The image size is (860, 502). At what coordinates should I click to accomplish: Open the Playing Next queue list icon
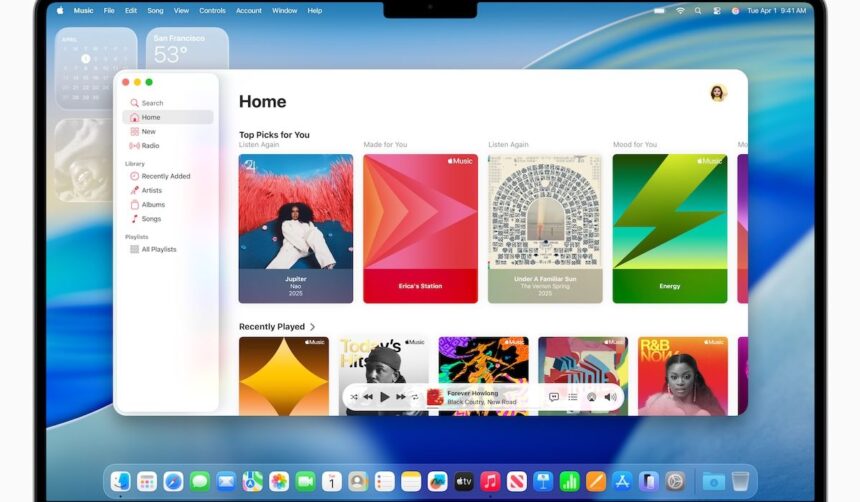point(573,397)
